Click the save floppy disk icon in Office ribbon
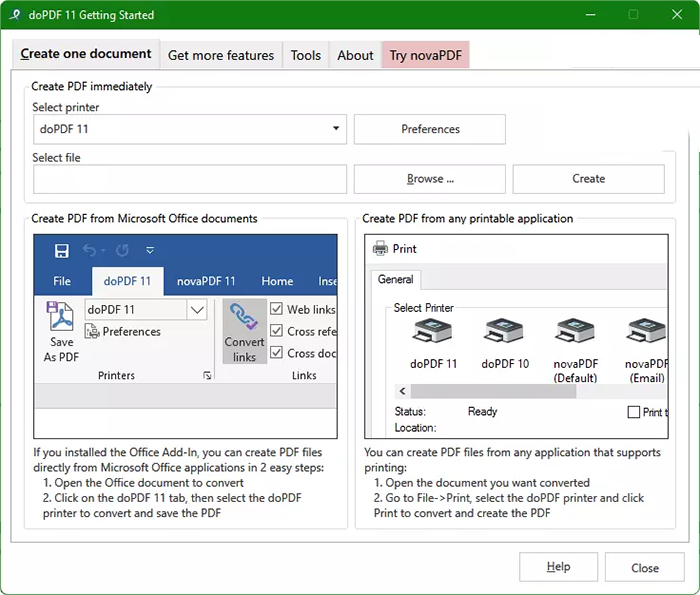 click(x=62, y=250)
